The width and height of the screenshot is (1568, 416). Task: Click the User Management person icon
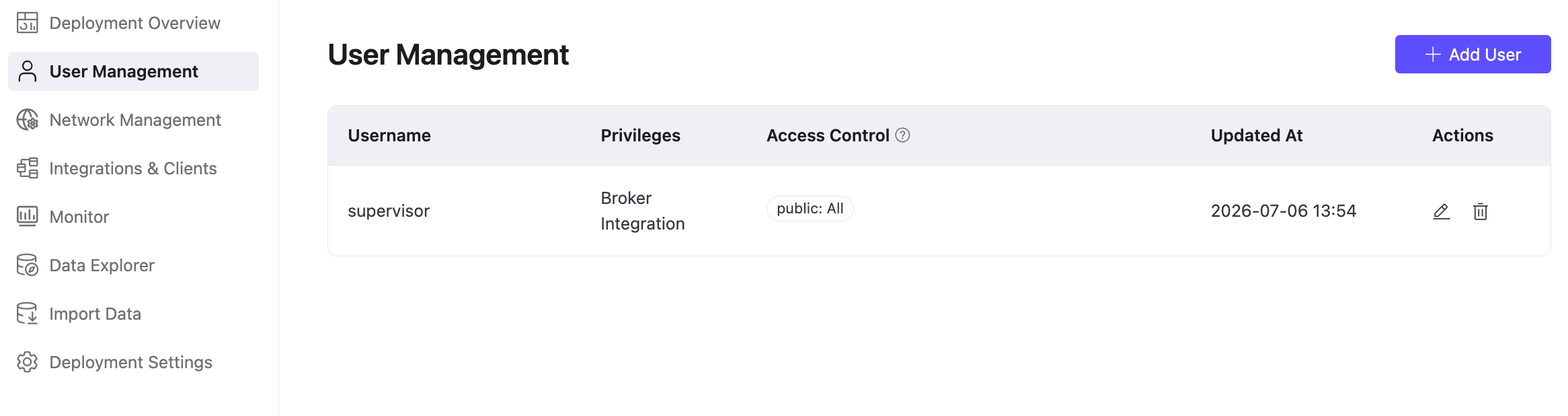[28, 71]
